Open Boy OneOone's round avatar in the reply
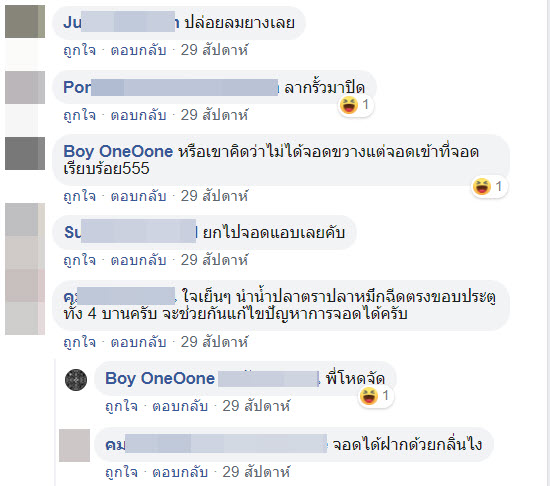 [76, 380]
